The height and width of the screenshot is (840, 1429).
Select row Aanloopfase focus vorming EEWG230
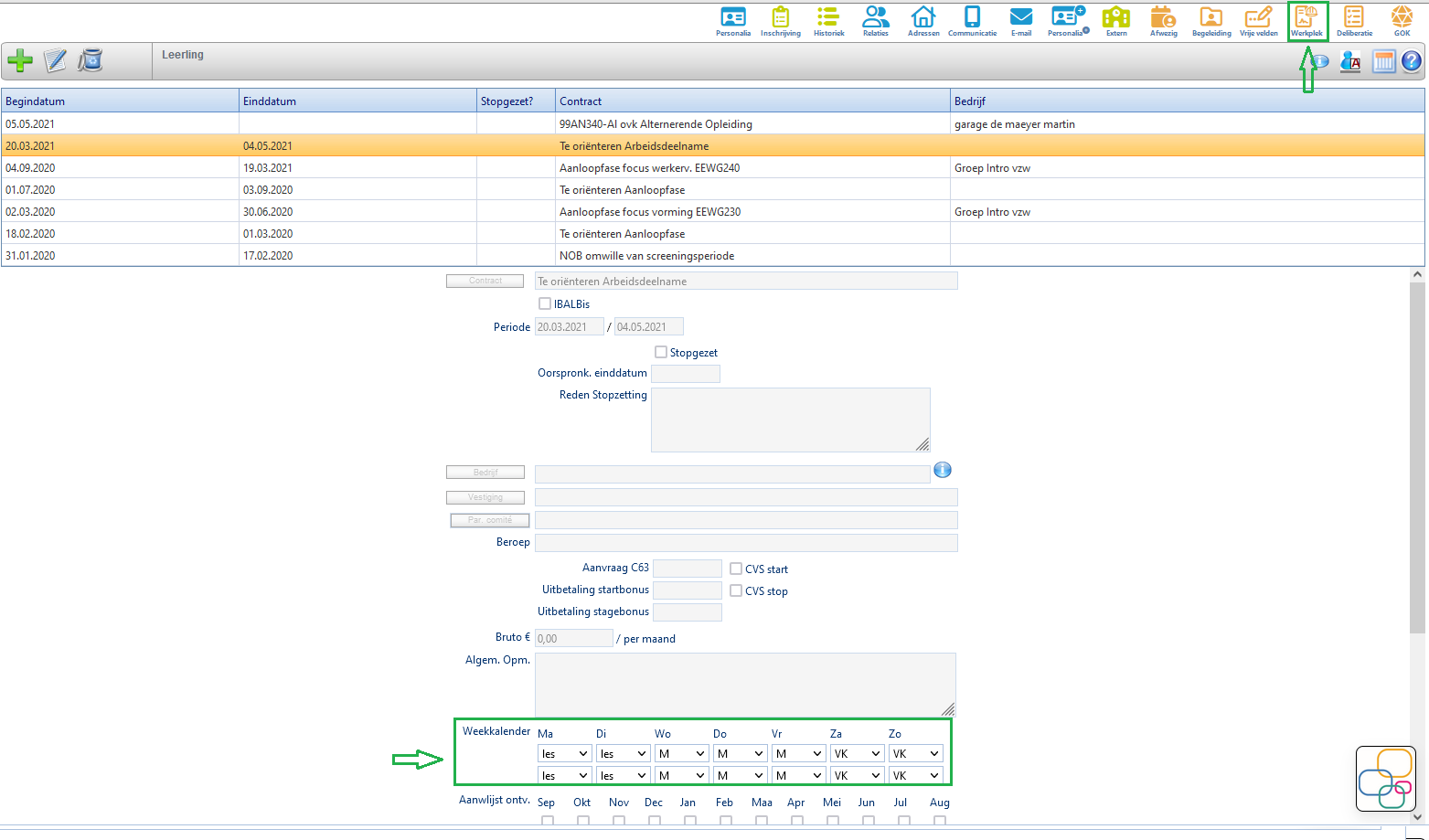click(x=713, y=211)
